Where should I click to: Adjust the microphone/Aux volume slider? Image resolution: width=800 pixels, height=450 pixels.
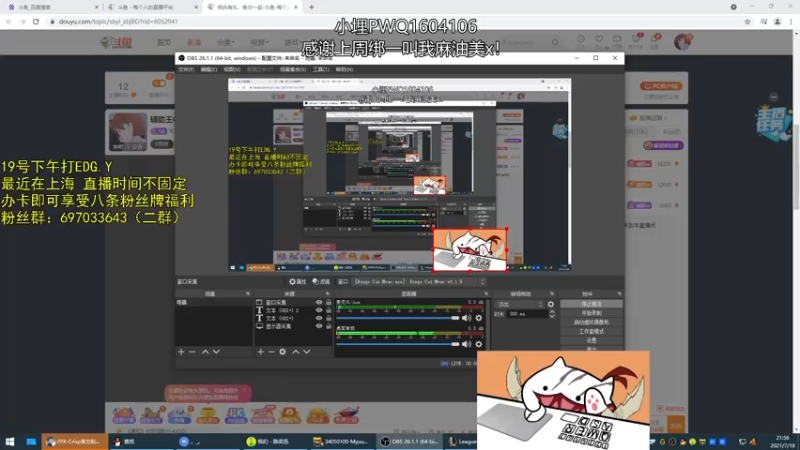397,318
